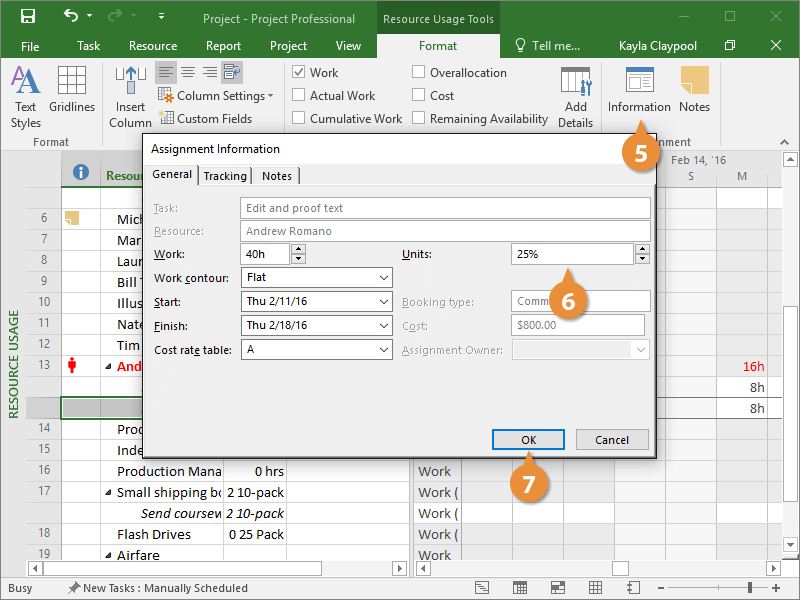The image size is (800, 600).
Task: Click the Undo arrow in title bar
Action: point(71,17)
